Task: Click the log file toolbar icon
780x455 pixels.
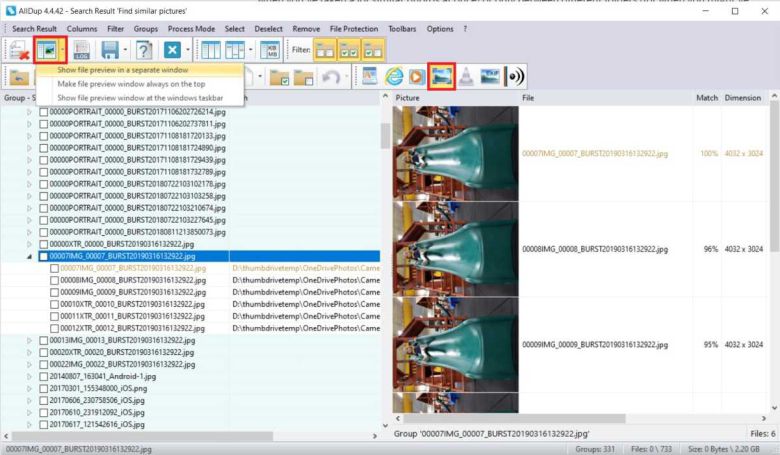Action: pos(82,49)
